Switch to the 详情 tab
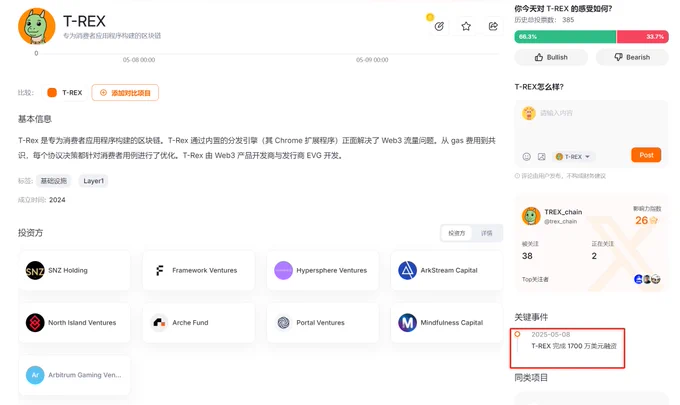Viewport: 680px width, 405px height. pyautogui.click(x=487, y=233)
